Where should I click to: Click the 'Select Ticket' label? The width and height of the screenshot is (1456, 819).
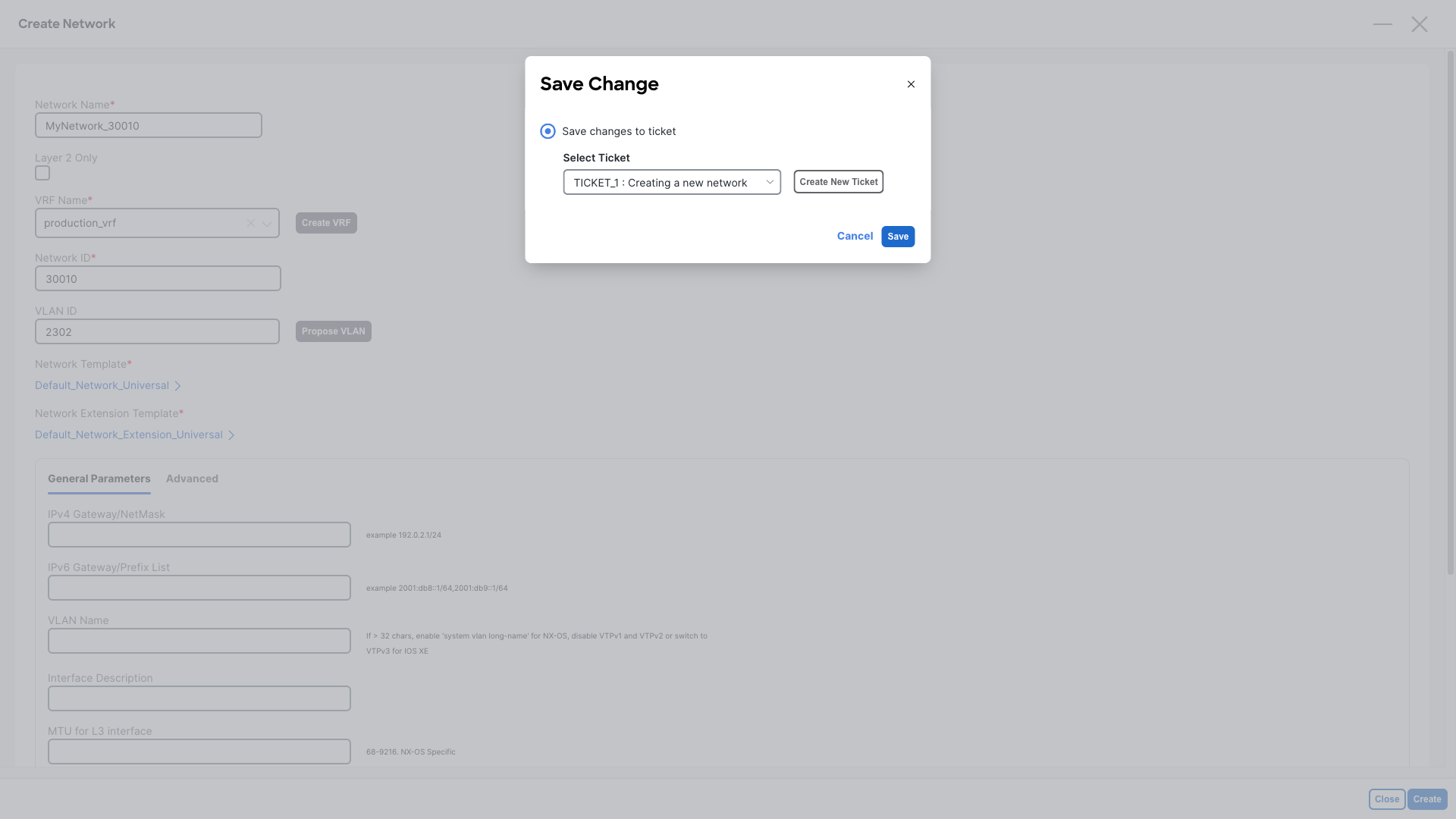596,158
